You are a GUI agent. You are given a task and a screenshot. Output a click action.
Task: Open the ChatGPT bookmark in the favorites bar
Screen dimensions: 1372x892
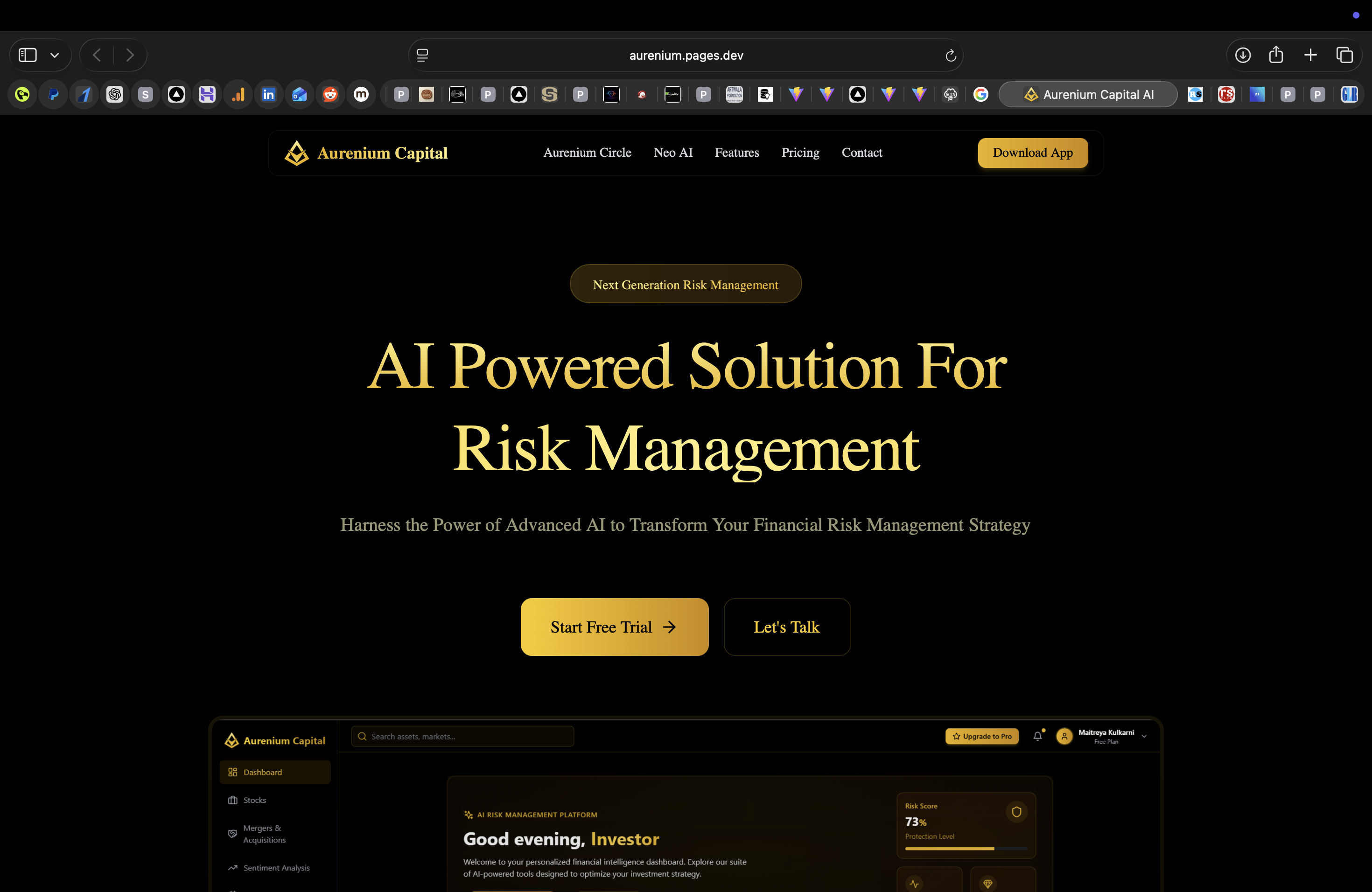tap(115, 94)
